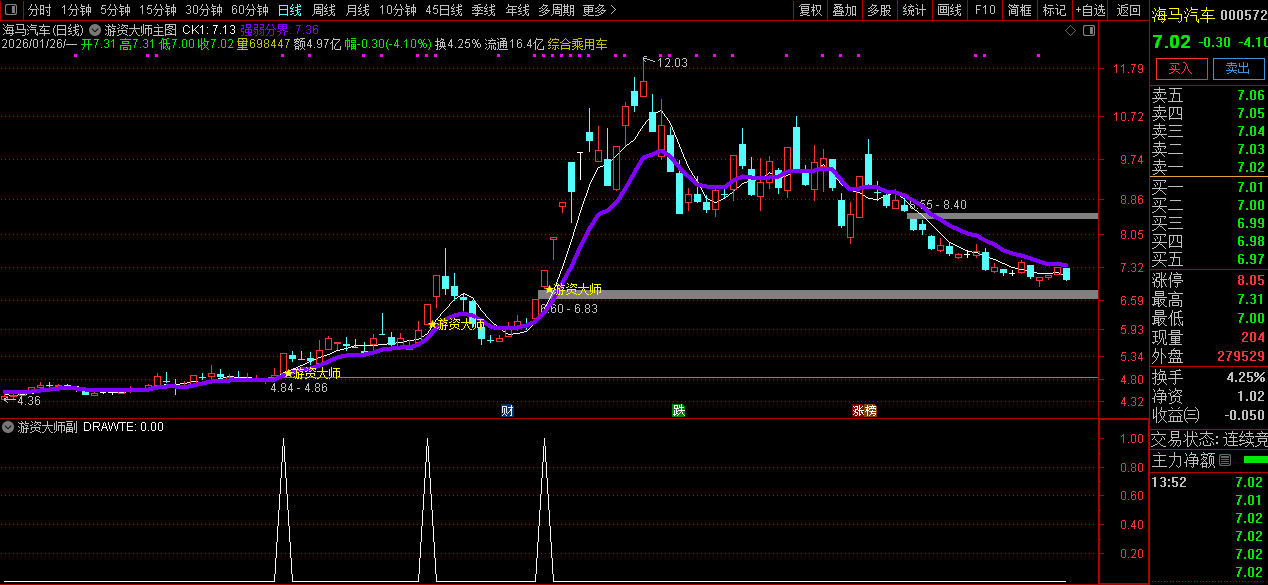Open the 更多 periods expander
Image resolution: width=1268 pixels, height=585 pixels.
coord(598,10)
